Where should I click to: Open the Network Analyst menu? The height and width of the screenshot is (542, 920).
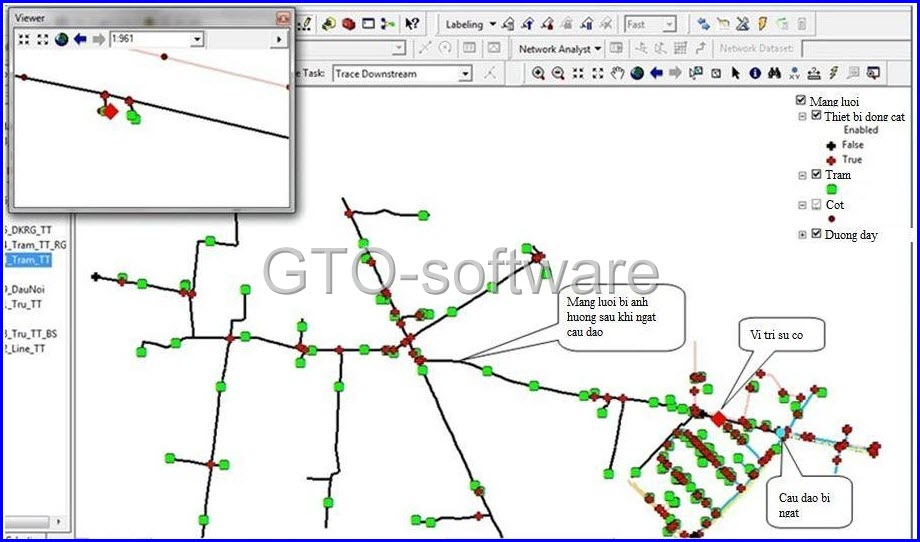560,49
